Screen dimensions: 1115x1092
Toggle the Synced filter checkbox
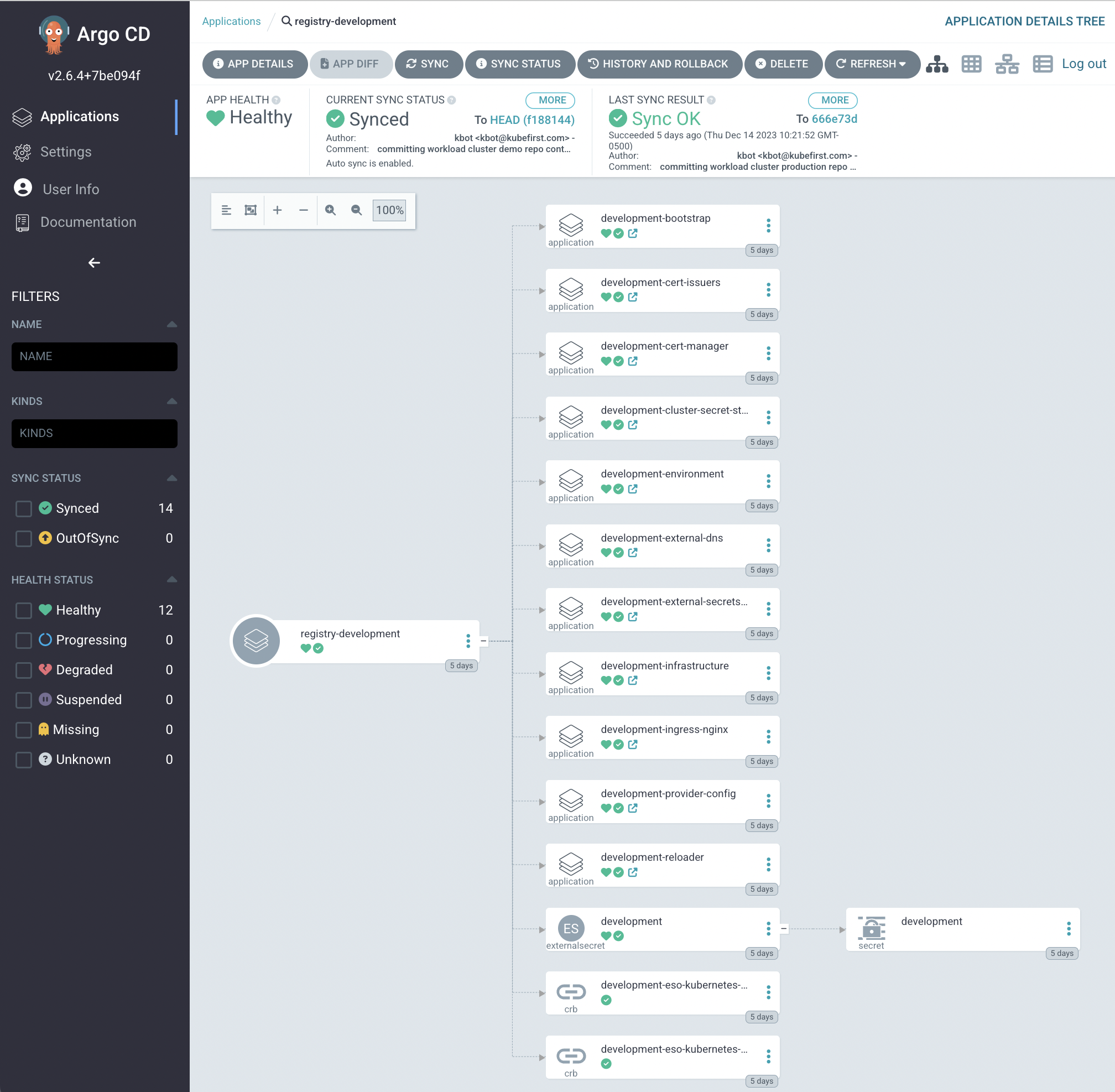(23, 508)
